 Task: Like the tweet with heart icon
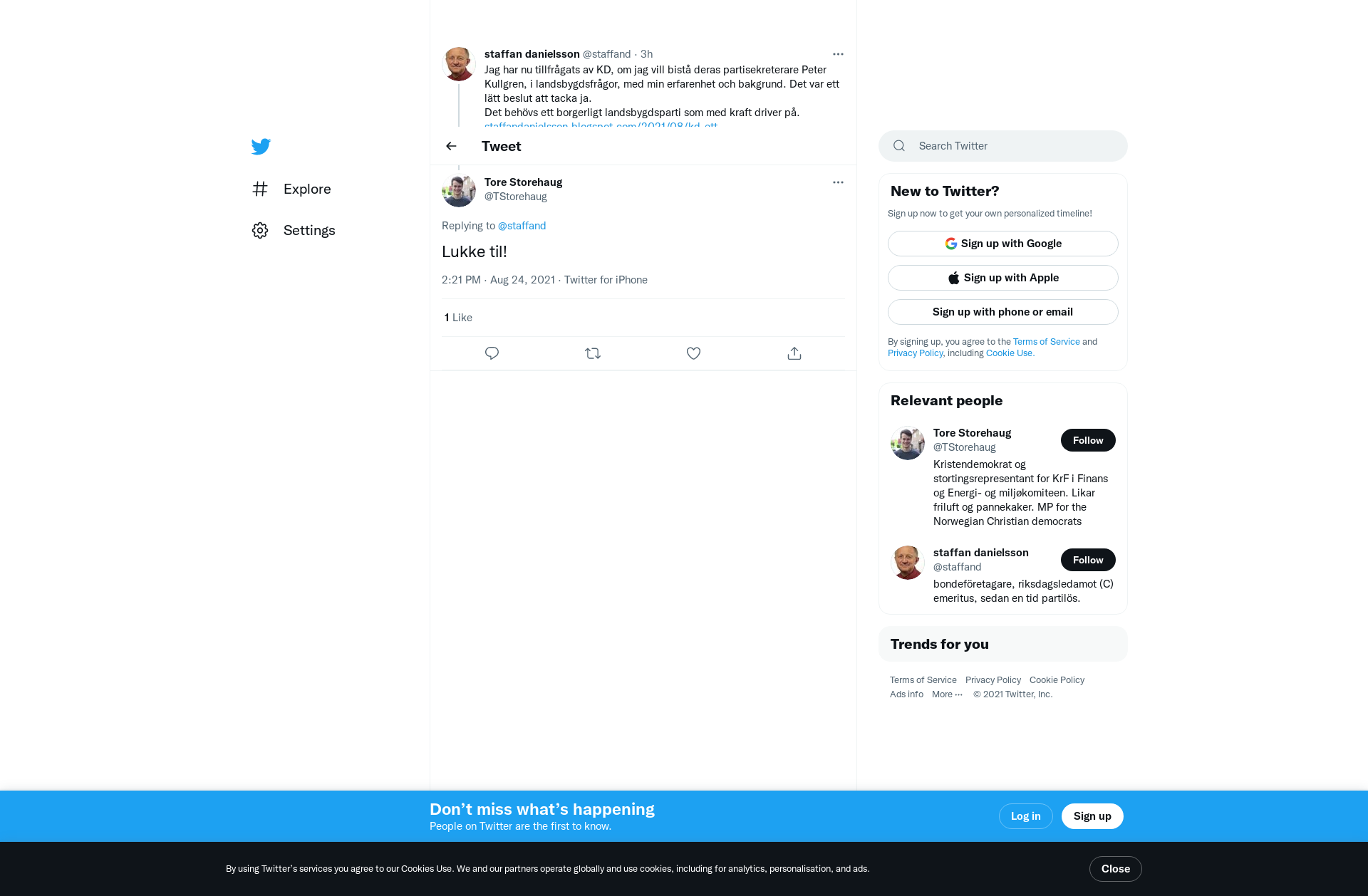click(x=693, y=353)
